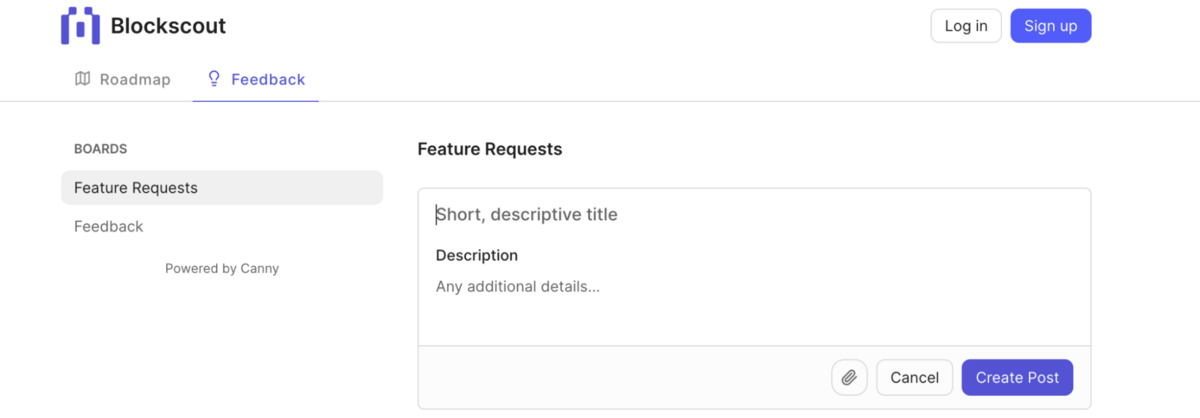Follow the Powered by Canny link

[x=222, y=268]
